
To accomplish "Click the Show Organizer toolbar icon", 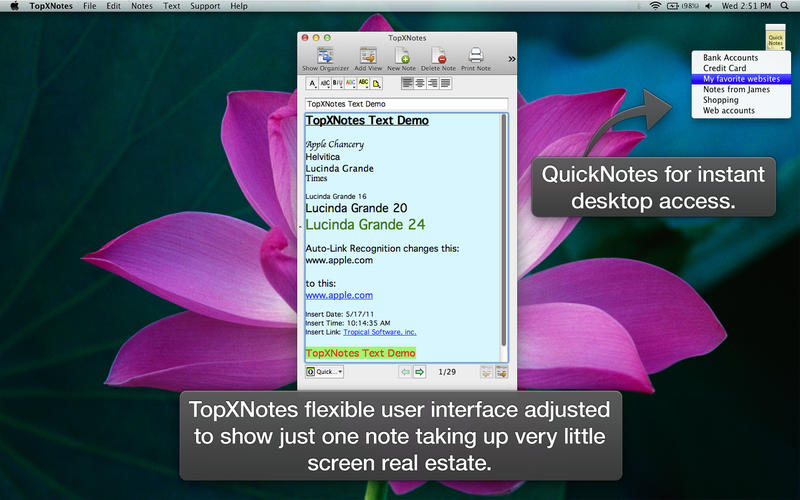I will point(325,58).
